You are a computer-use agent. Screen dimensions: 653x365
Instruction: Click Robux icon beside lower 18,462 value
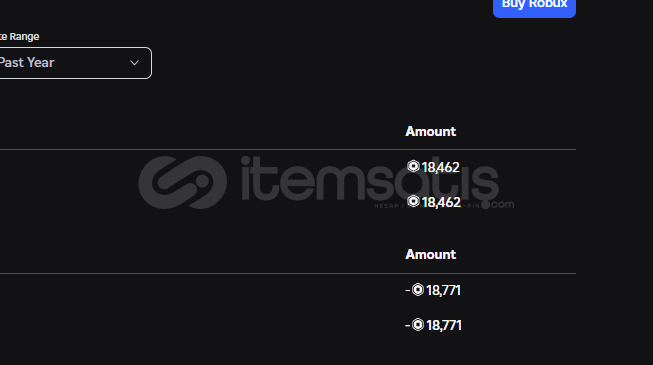tap(413, 201)
